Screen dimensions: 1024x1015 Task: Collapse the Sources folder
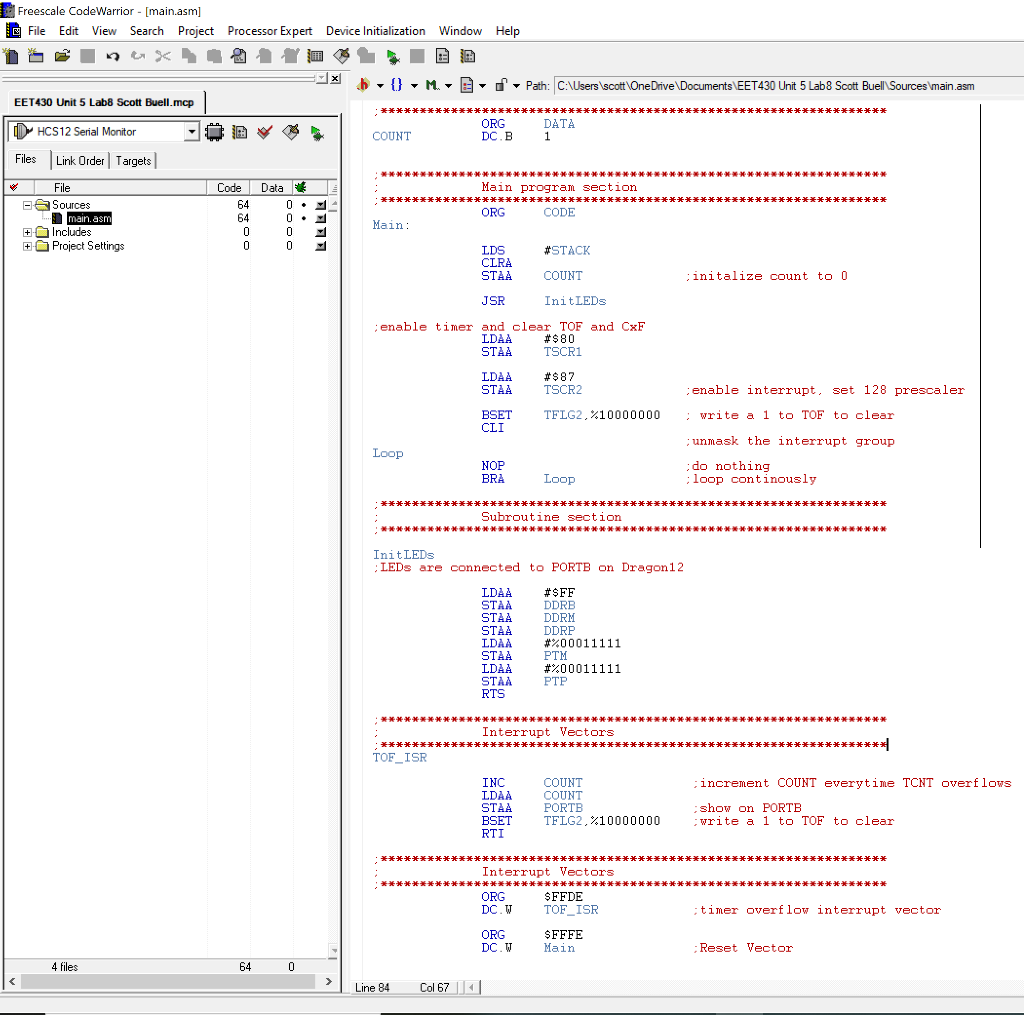coord(28,205)
